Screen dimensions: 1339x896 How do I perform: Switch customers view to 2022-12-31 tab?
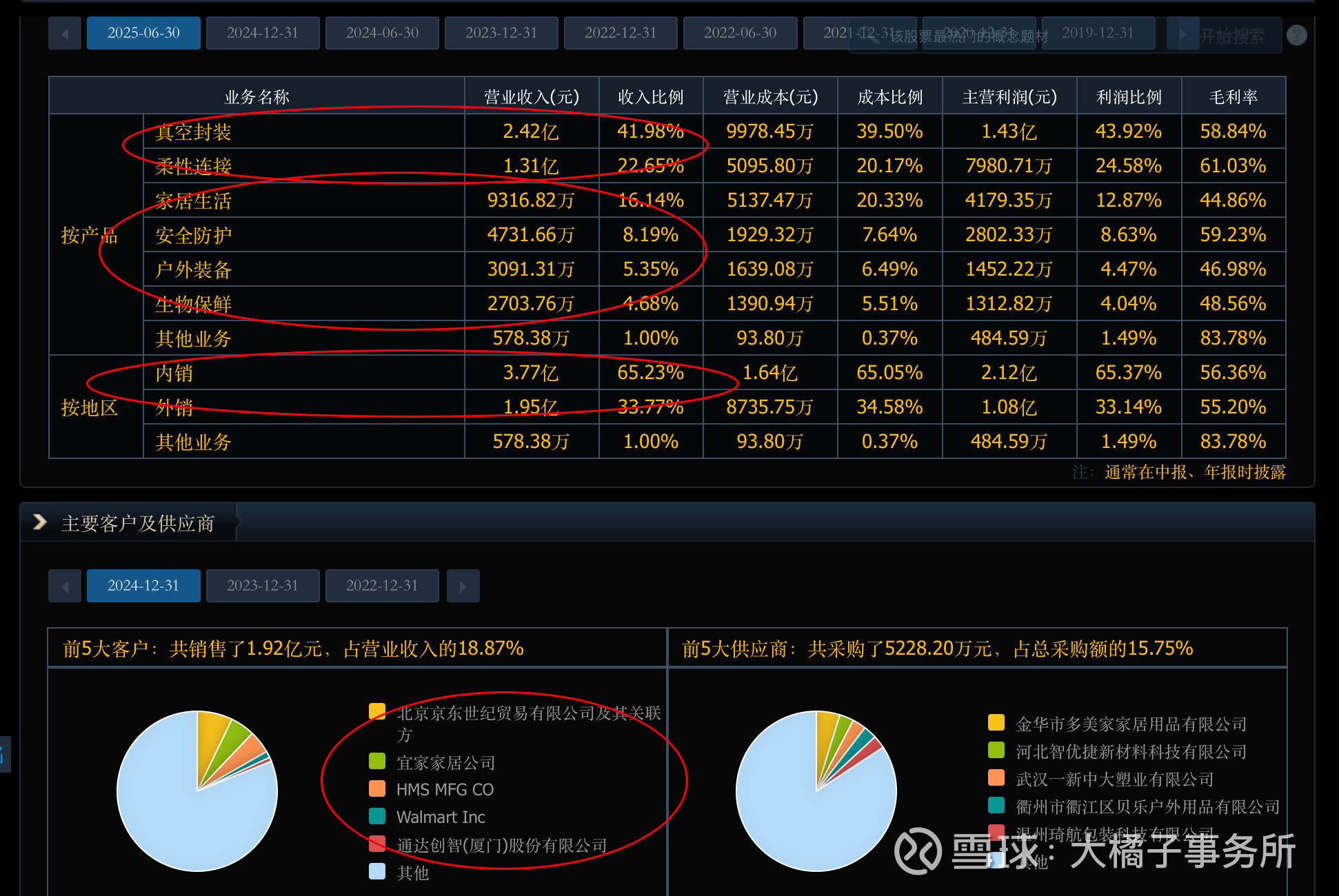coord(382,586)
